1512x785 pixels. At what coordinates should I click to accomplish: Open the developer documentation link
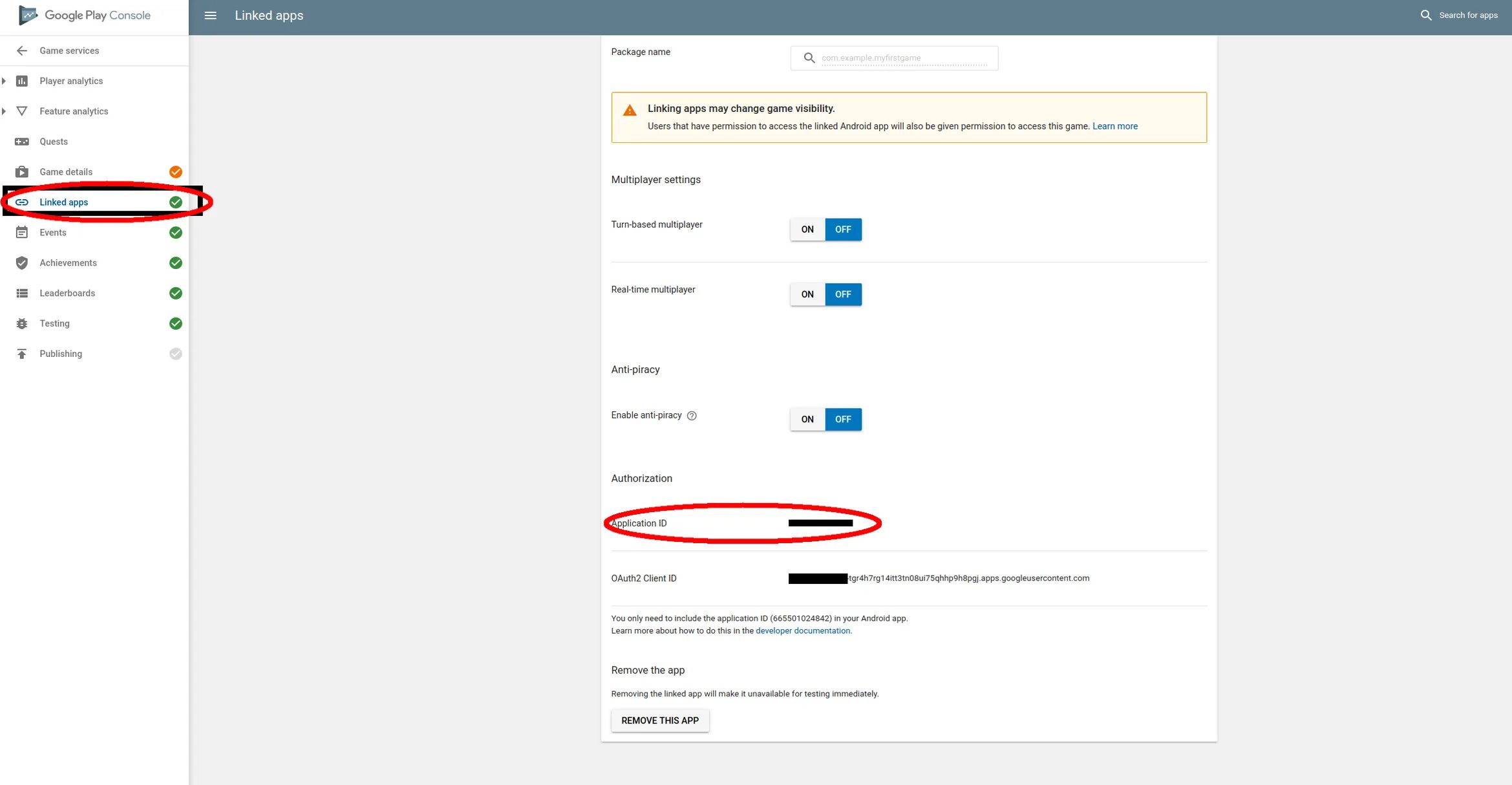click(x=803, y=631)
